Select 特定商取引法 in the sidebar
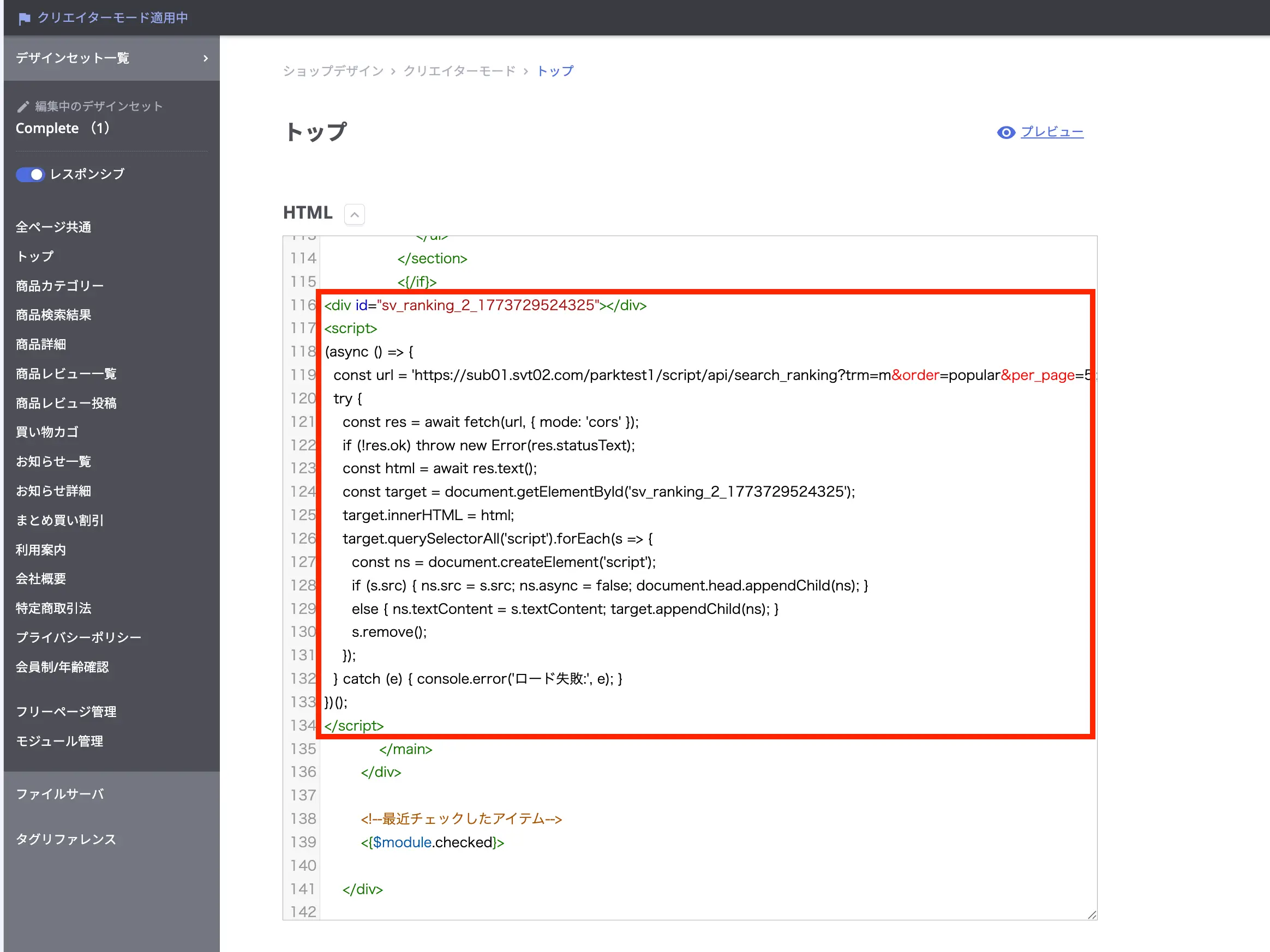This screenshot has width=1270, height=952. pos(53,608)
